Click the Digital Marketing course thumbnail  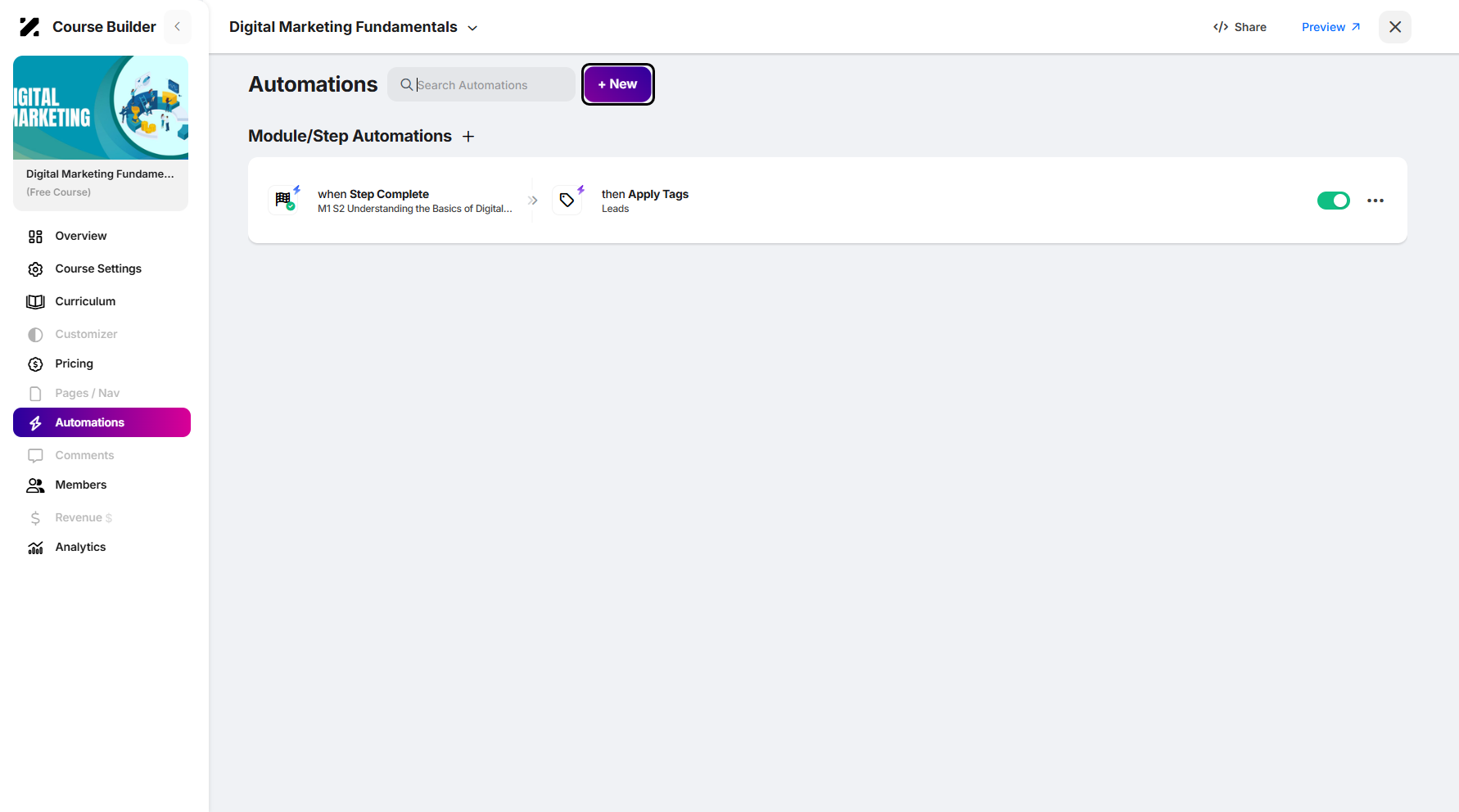[x=101, y=107]
